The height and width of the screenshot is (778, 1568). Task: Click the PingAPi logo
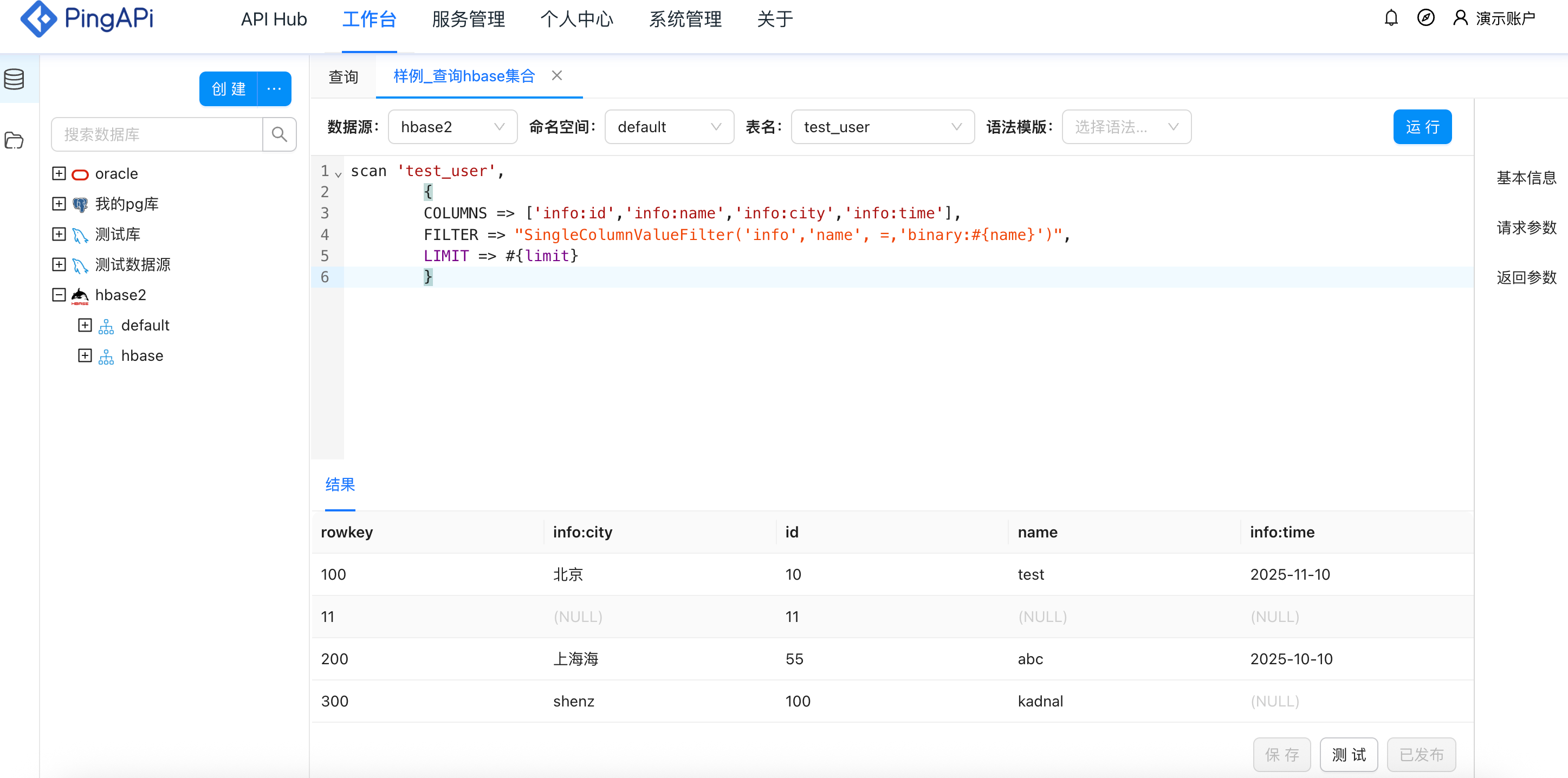point(87,19)
